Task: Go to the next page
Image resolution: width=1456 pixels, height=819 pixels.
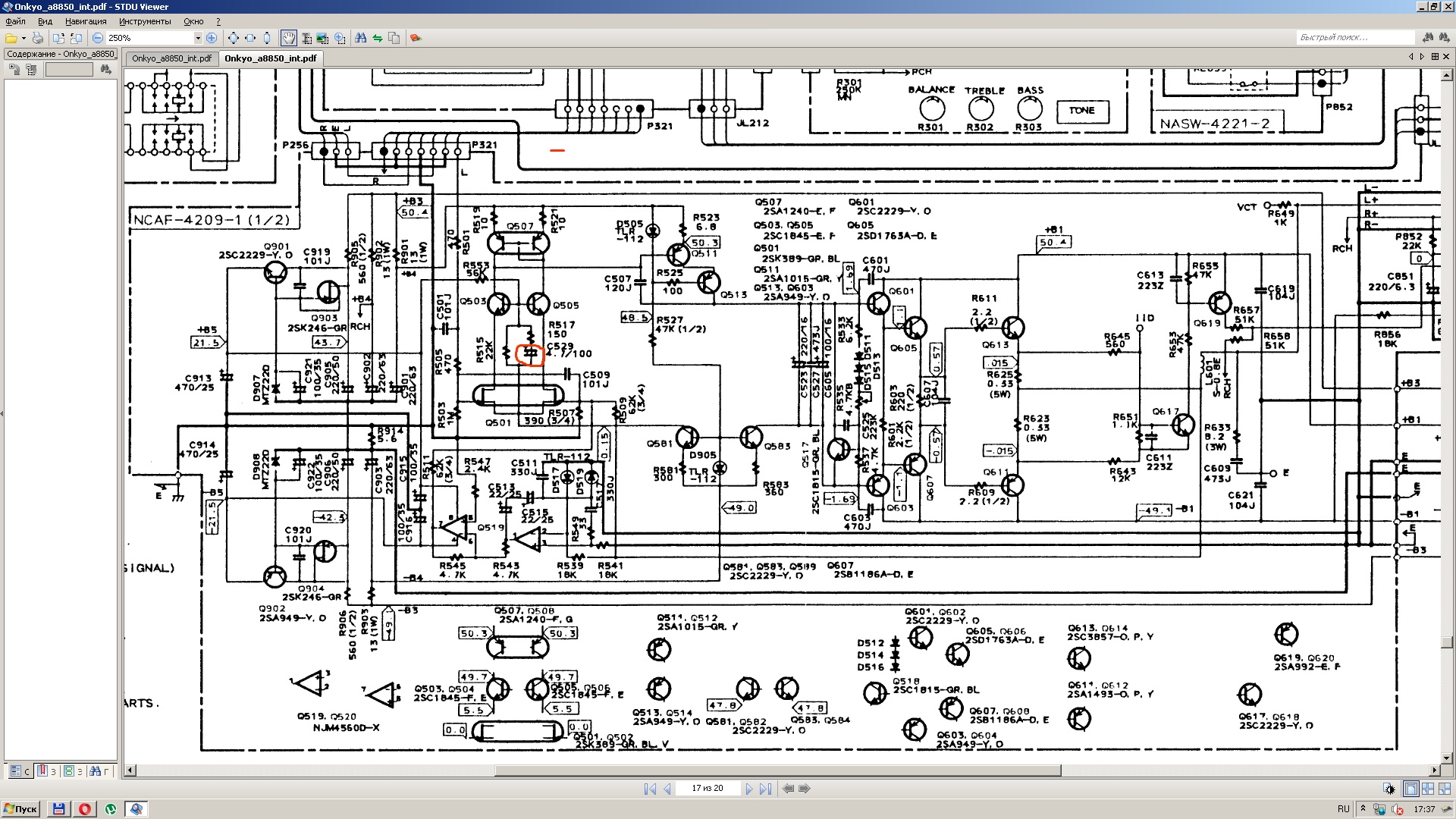Action: point(749,789)
